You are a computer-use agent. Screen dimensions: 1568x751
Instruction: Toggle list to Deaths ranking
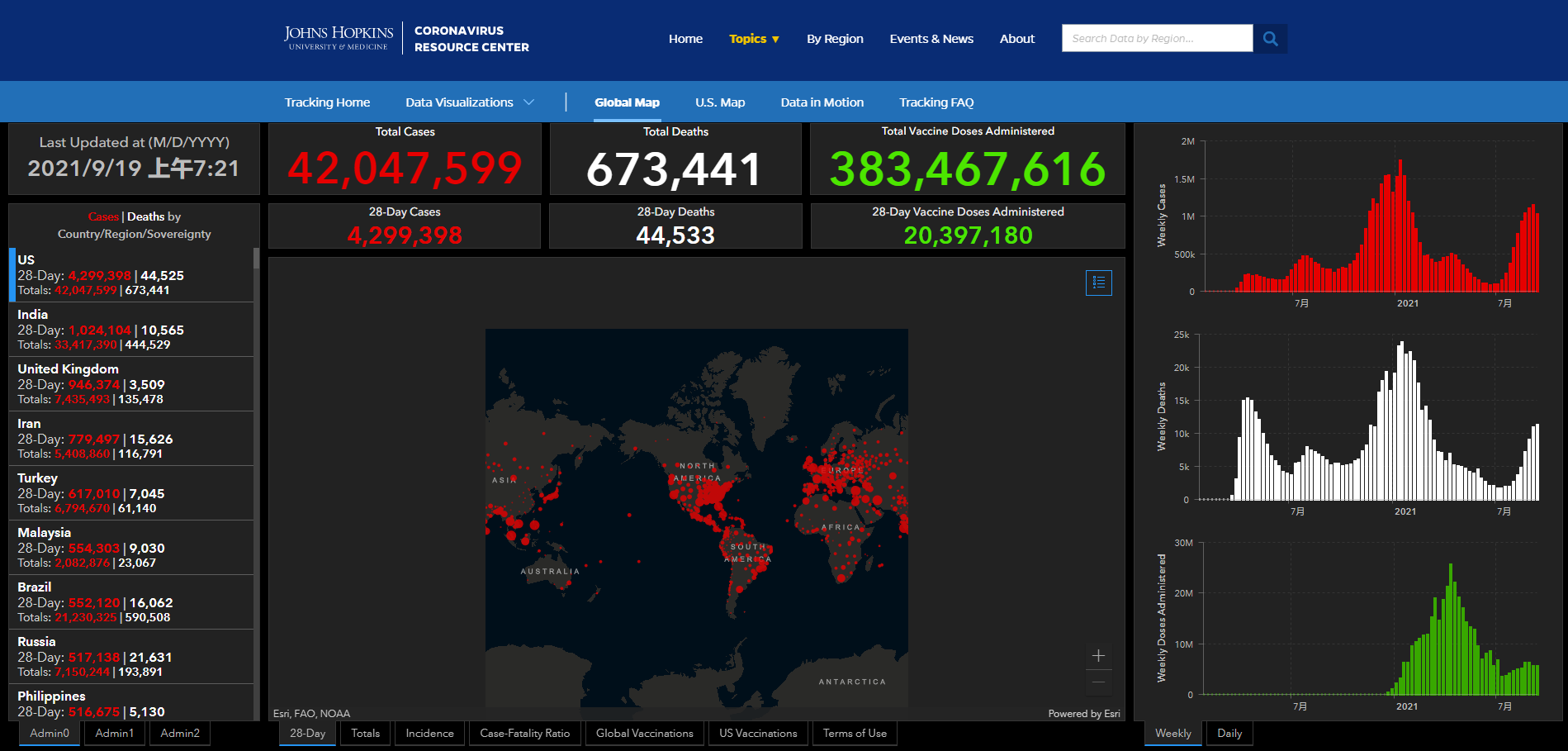click(145, 216)
